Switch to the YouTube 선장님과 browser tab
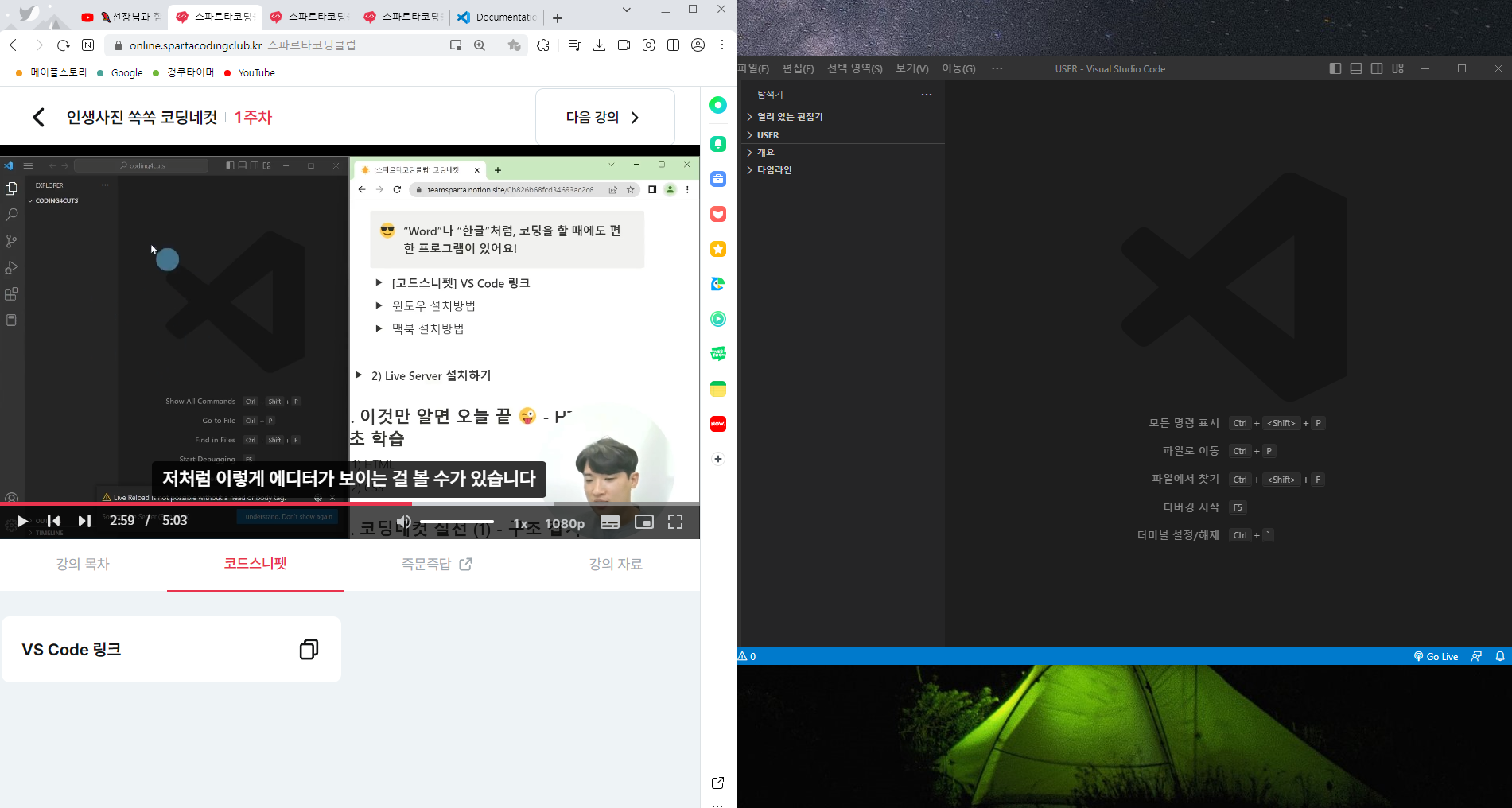Image resolution: width=1512 pixels, height=808 pixels. coord(120,17)
